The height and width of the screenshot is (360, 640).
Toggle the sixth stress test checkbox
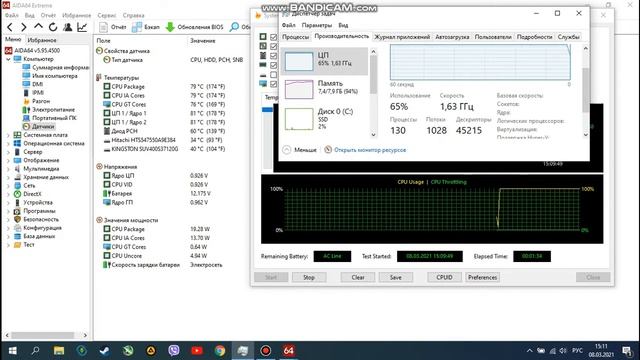point(273,84)
